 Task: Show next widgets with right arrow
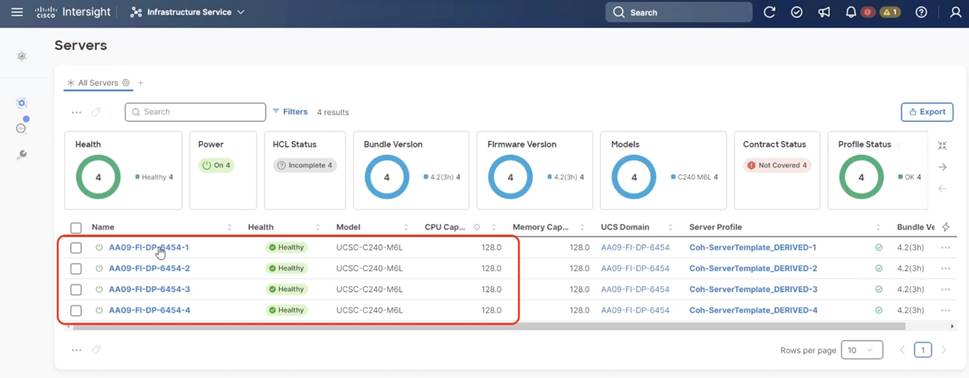pyautogui.click(x=942, y=167)
